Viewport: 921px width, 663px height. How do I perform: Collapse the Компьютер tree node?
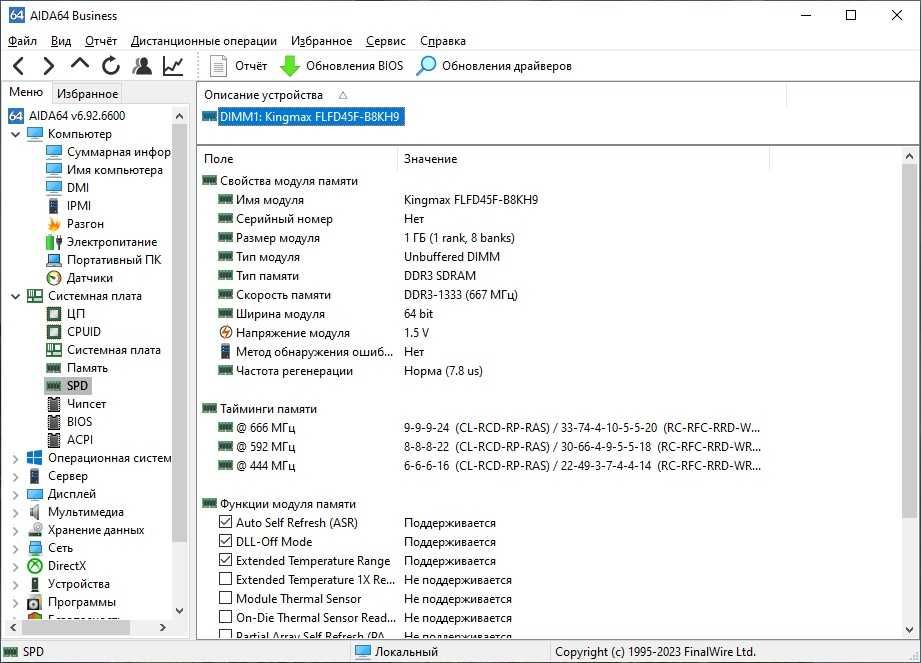coord(16,134)
